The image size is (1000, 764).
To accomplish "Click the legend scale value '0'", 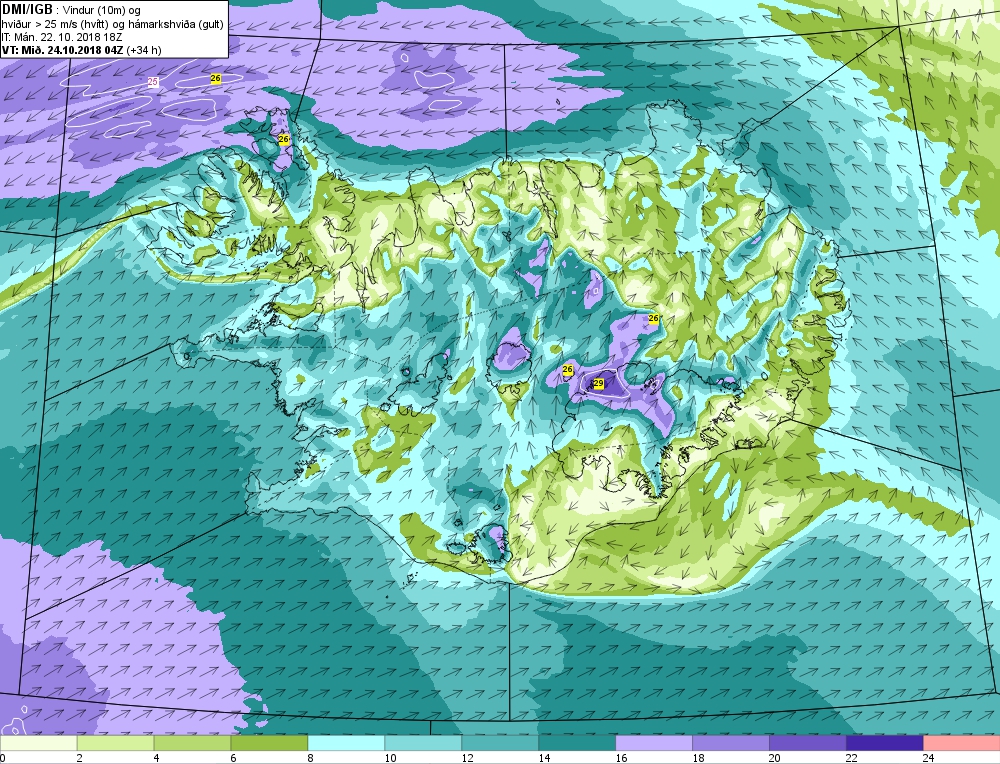I will click(x=3, y=758).
